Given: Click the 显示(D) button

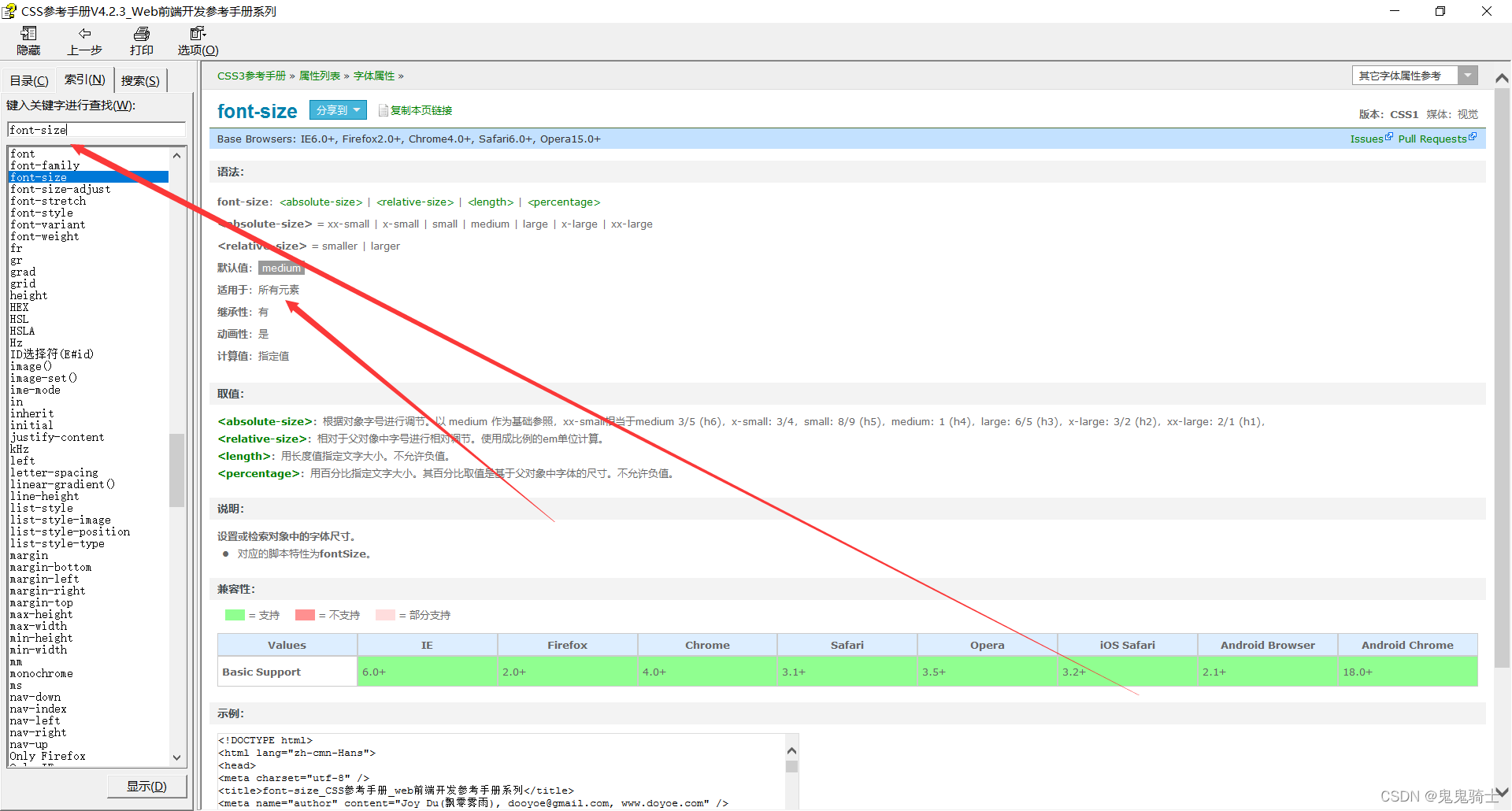Looking at the screenshot, I should 147,786.
